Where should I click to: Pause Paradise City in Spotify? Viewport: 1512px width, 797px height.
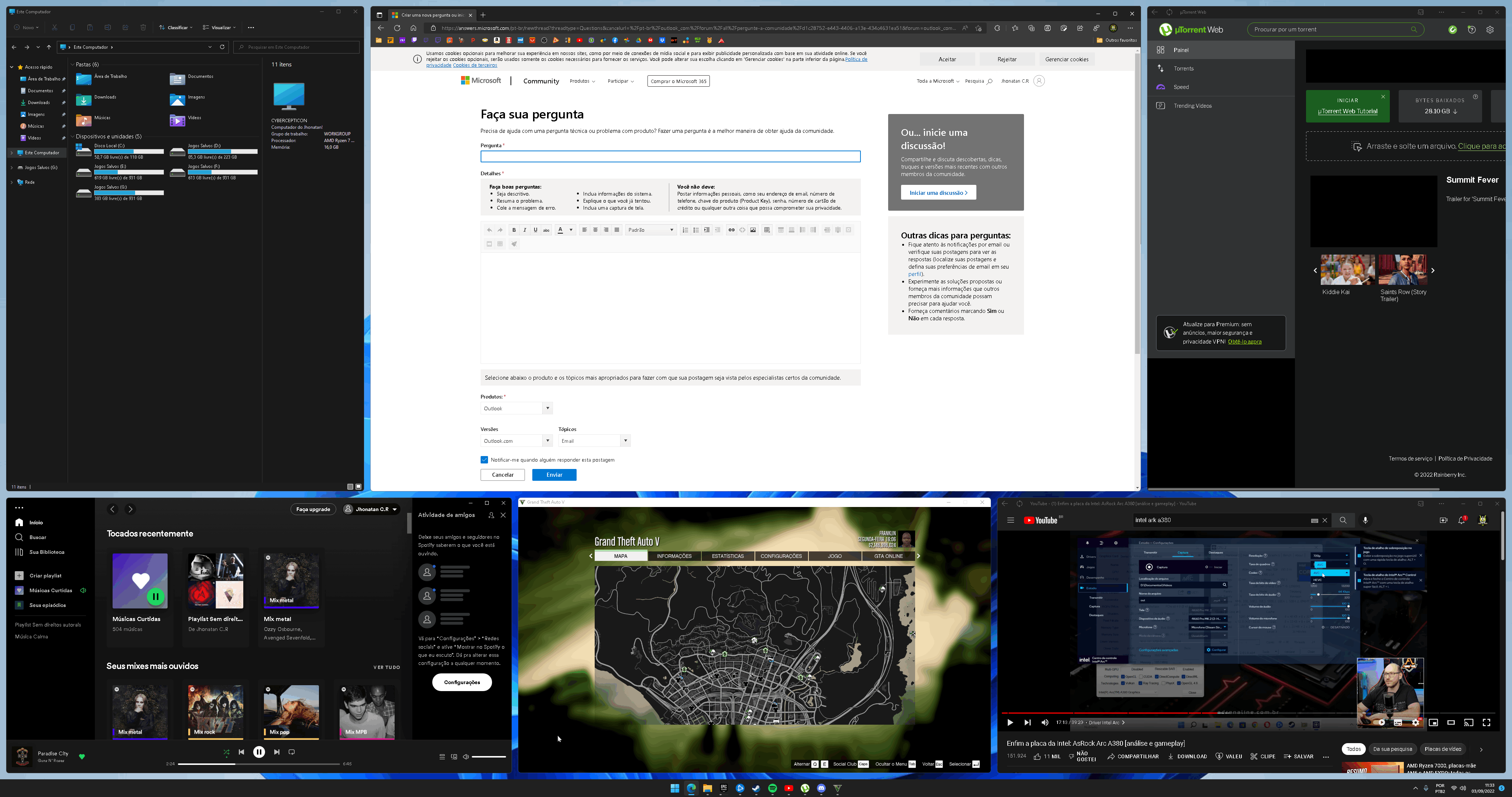pos(259,752)
